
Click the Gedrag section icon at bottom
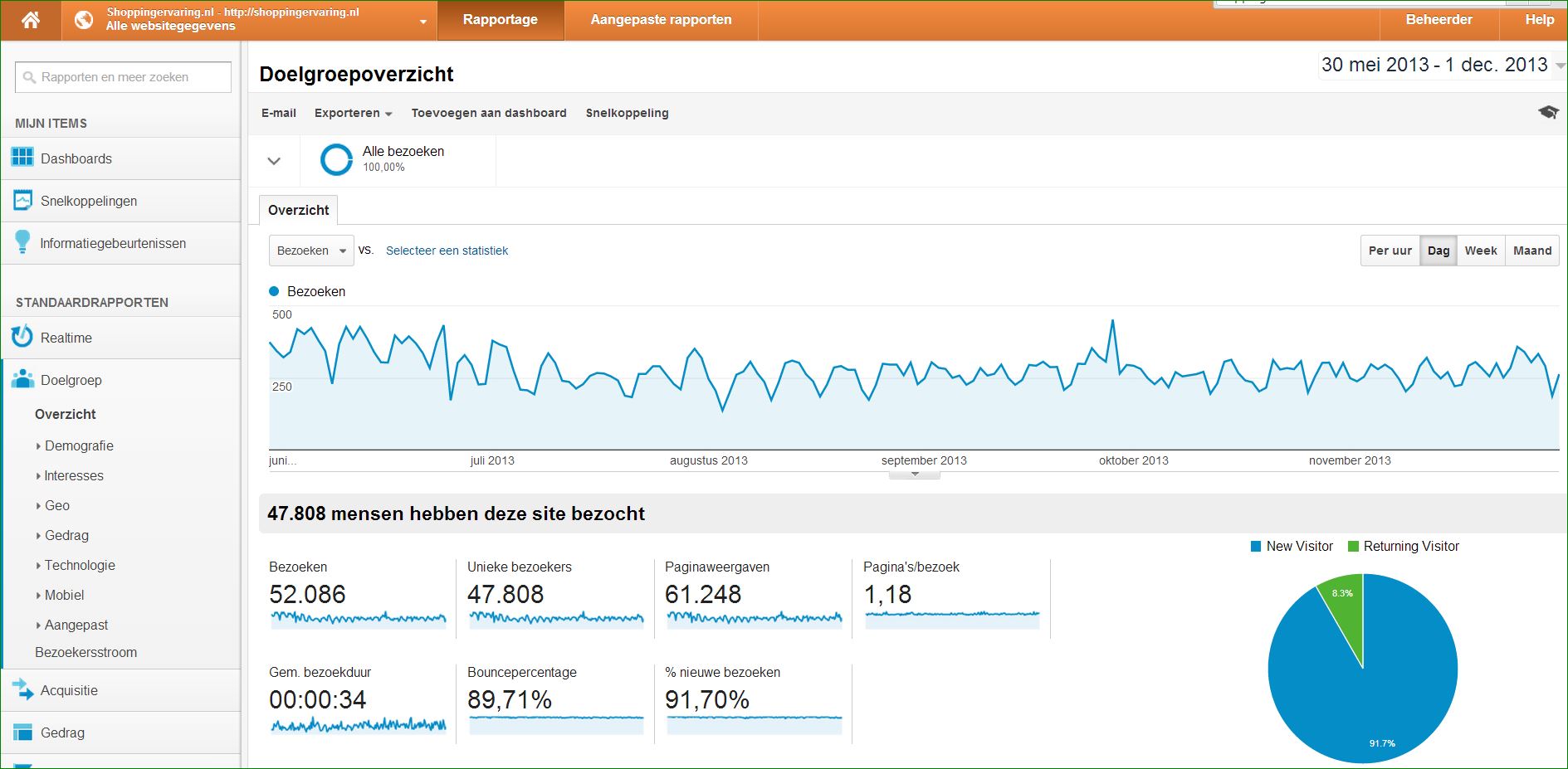pos(22,732)
